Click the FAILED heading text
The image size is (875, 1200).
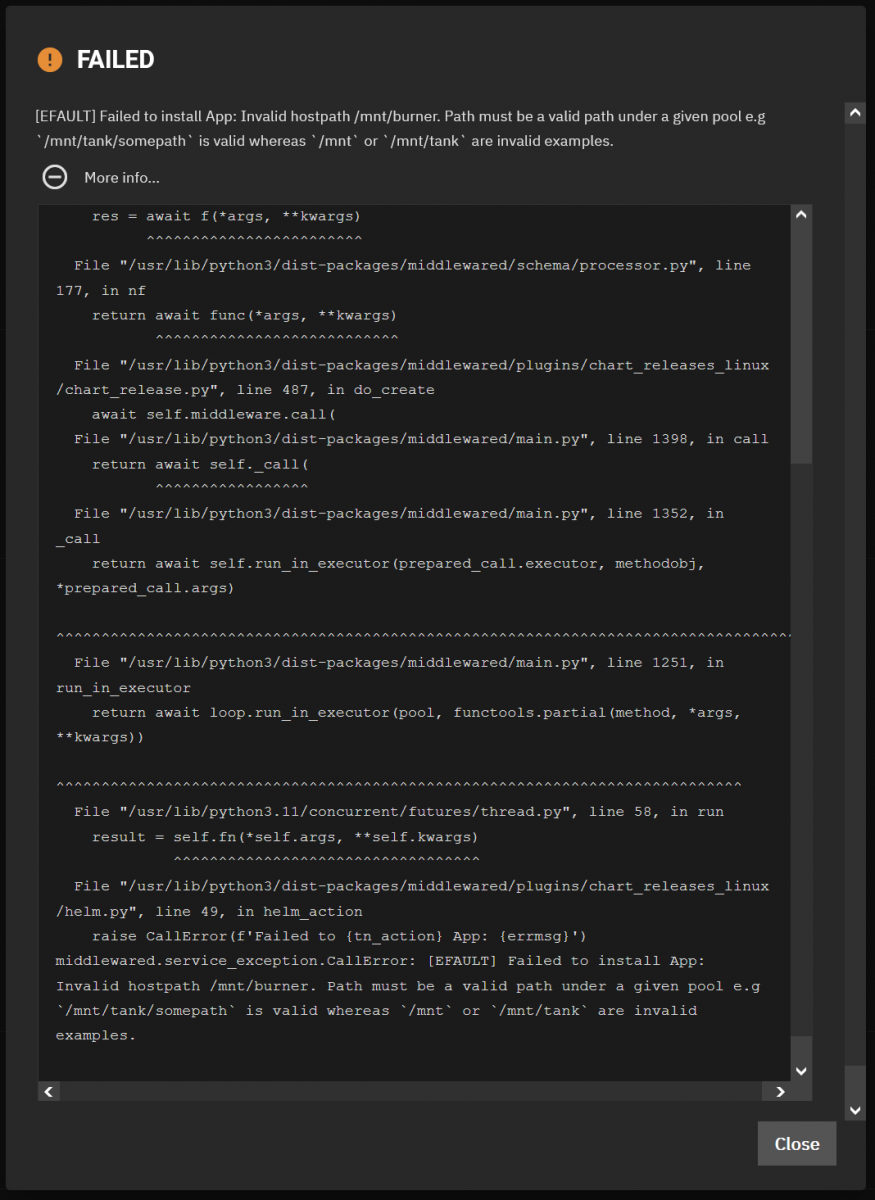(x=116, y=60)
